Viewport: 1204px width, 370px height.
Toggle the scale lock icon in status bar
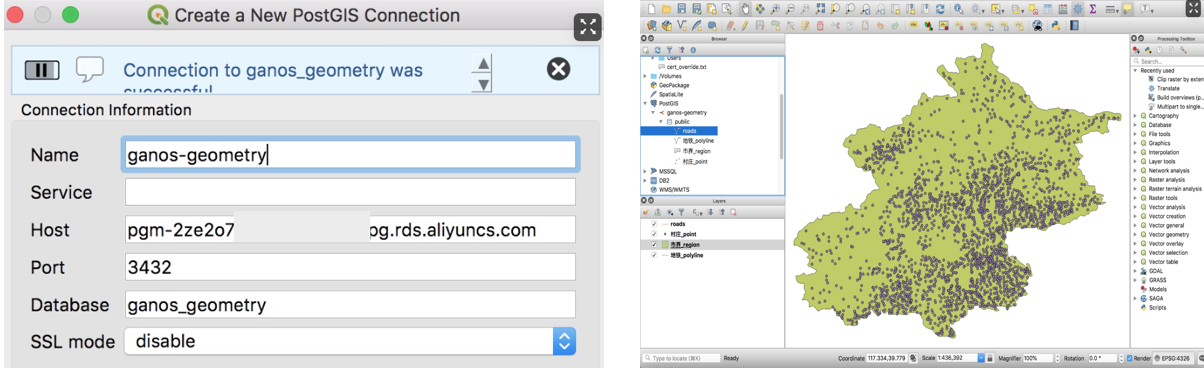[990, 358]
